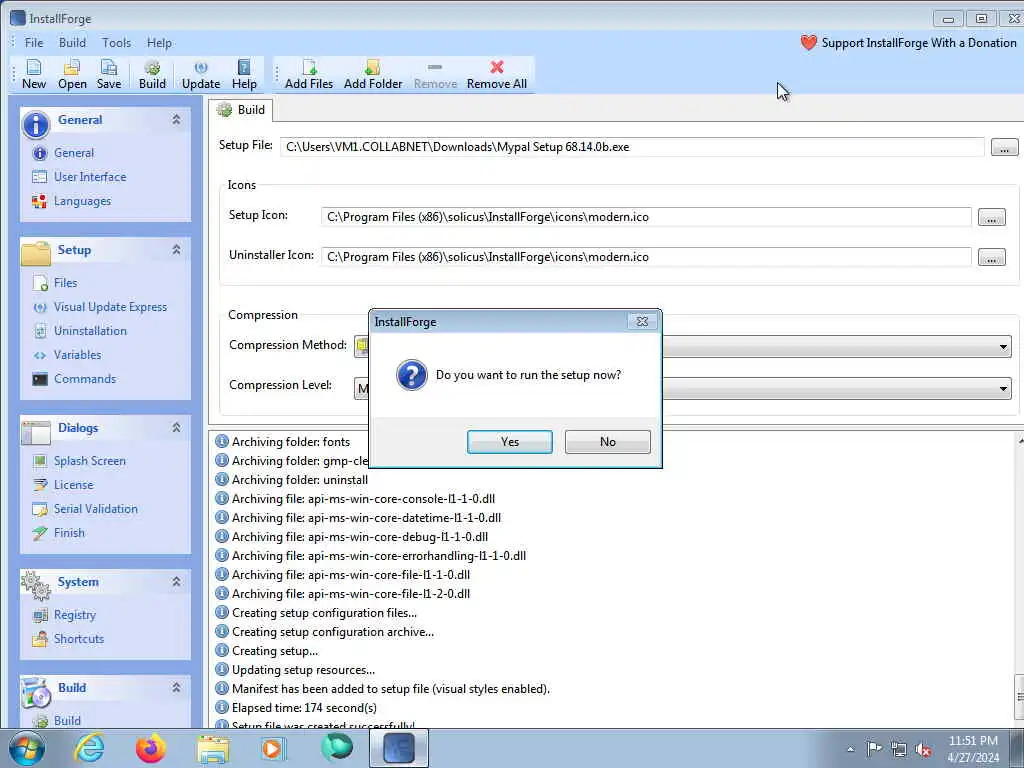Click Support InstallForge With a Donation
The width and height of the screenshot is (1024, 768).
point(908,43)
